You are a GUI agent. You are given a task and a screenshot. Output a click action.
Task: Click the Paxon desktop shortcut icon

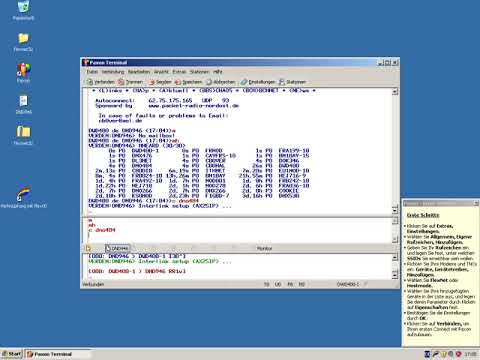click(23, 73)
